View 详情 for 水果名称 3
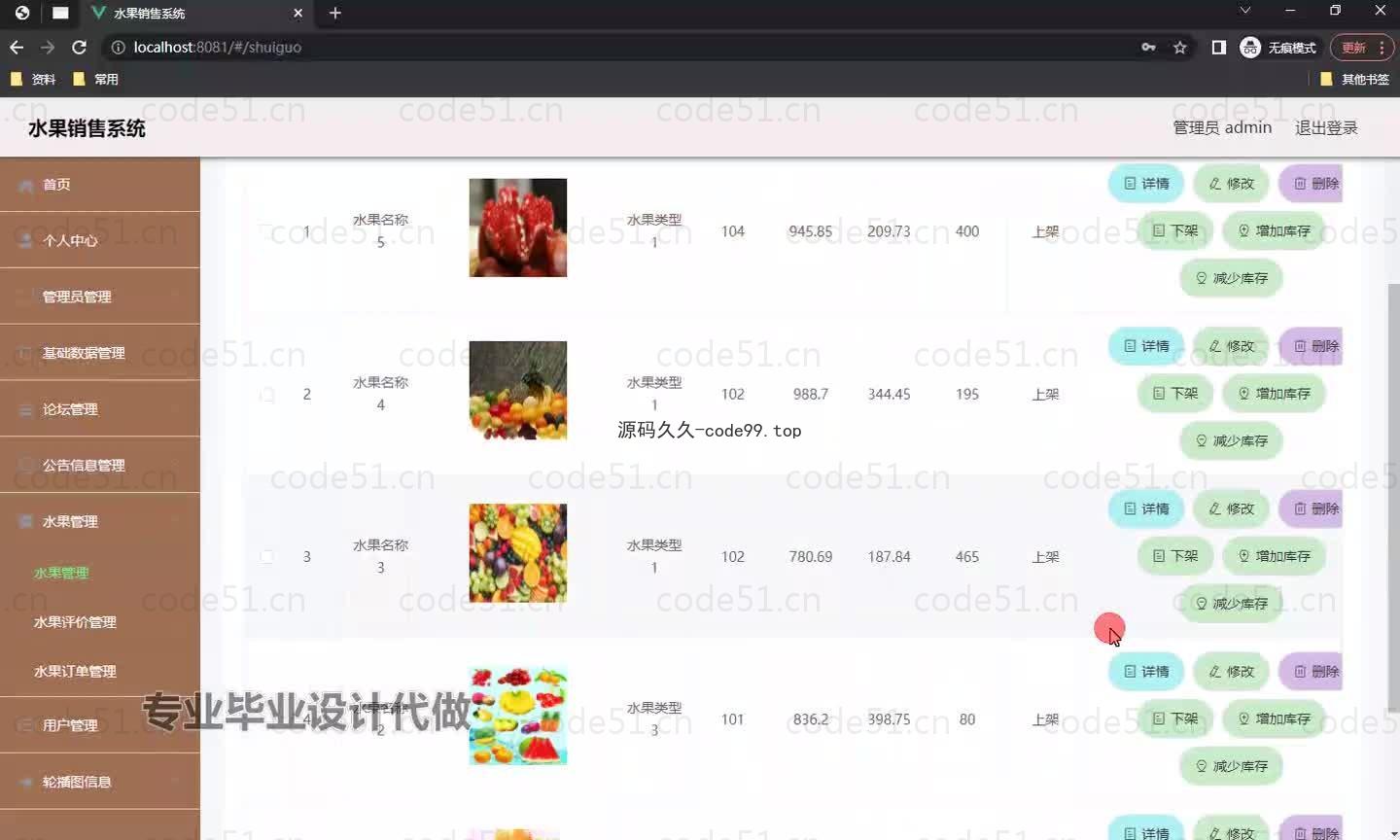This screenshot has width=1400, height=840. [x=1146, y=508]
